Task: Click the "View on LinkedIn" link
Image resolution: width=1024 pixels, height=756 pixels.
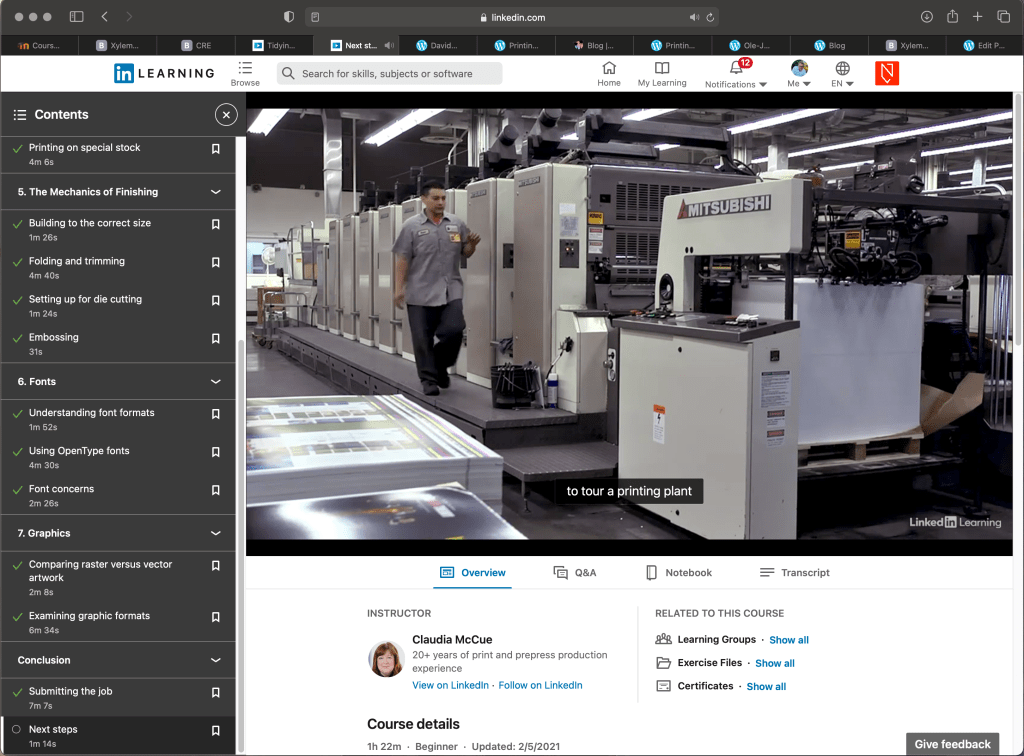Action: tap(450, 685)
